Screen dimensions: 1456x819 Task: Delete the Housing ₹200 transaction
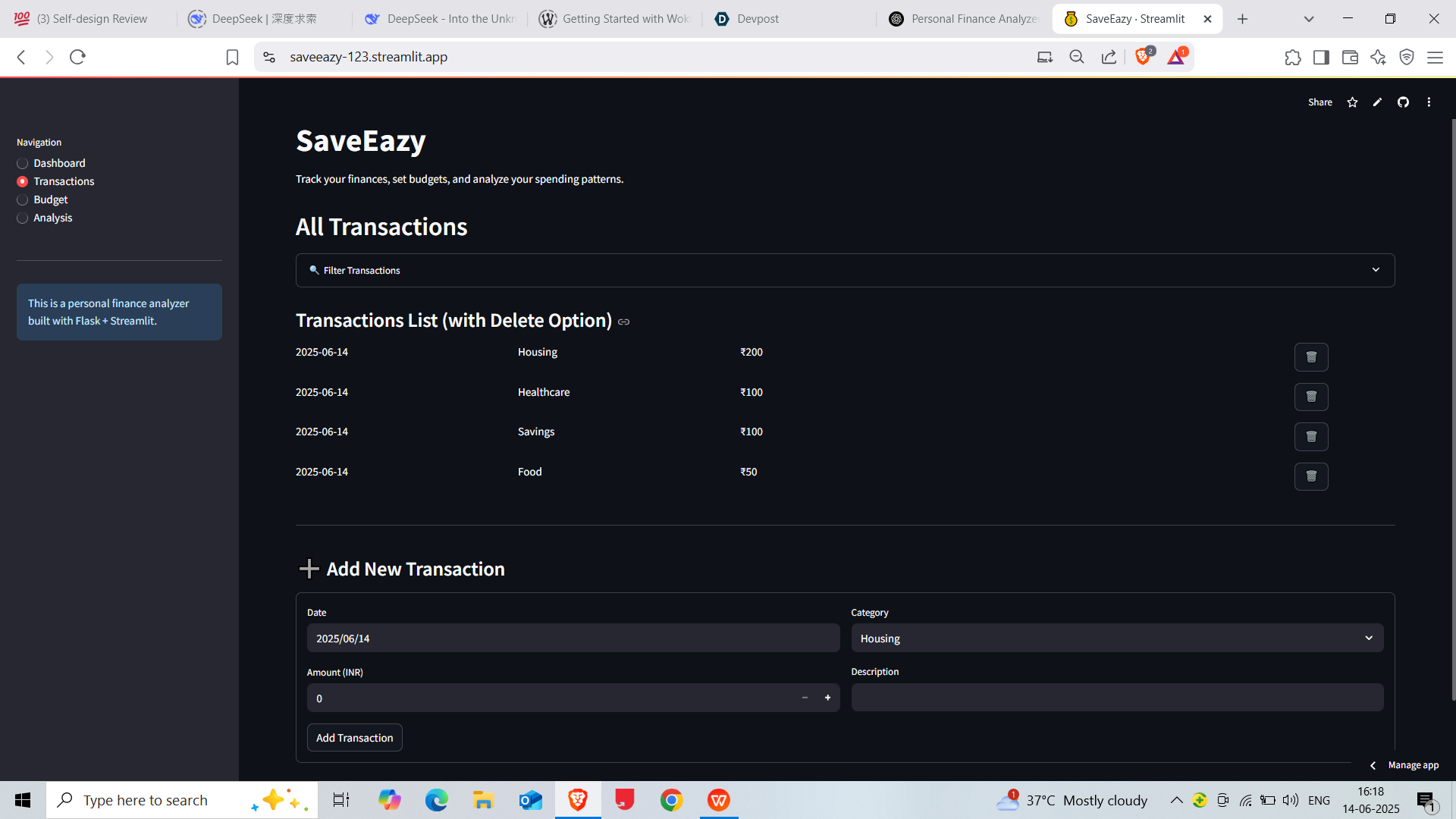click(x=1310, y=357)
